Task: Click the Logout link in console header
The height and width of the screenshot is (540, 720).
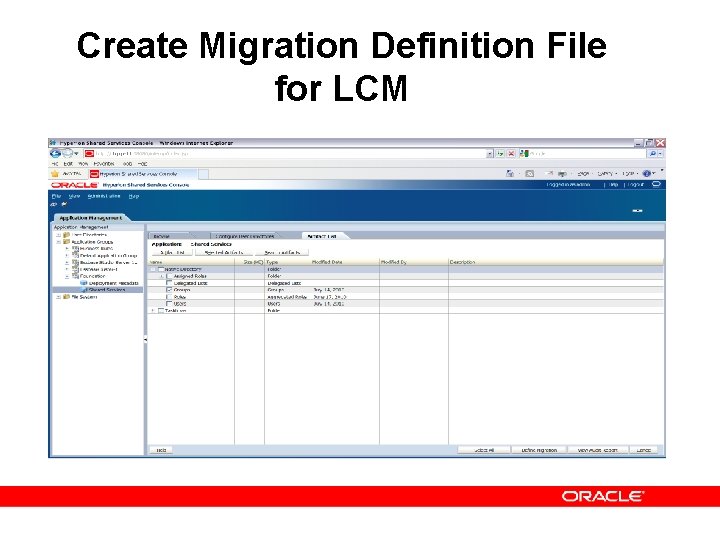Action: click(x=636, y=185)
